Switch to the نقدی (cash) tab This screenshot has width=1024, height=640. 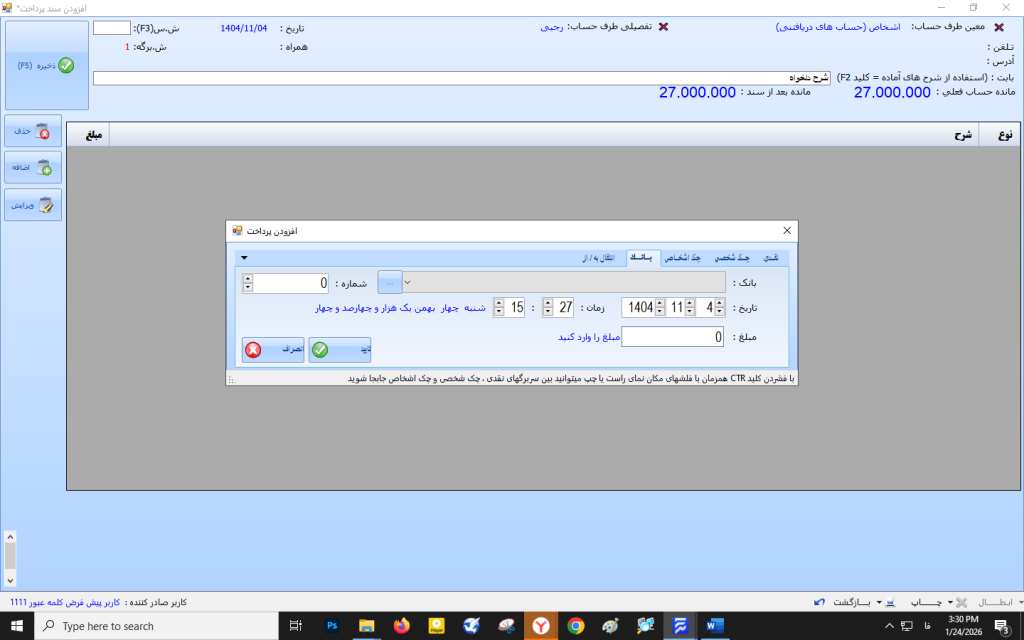point(771,258)
